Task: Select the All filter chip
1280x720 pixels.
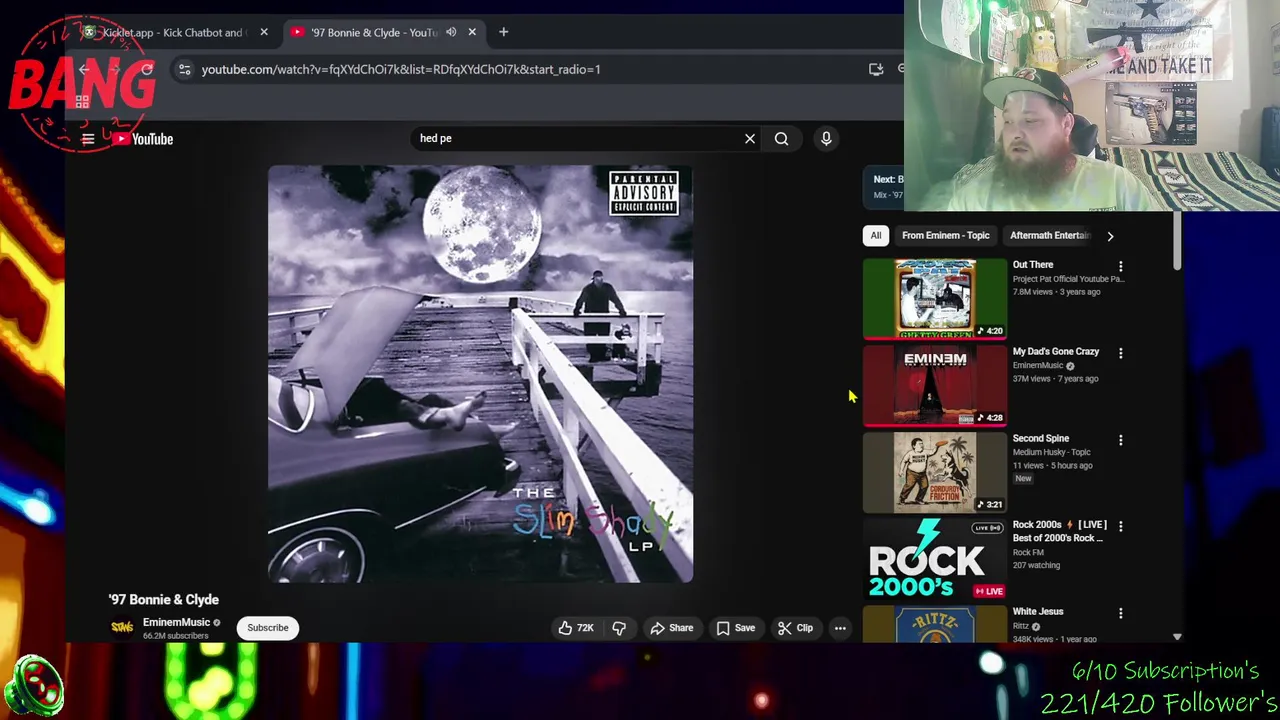Action: pos(876,236)
